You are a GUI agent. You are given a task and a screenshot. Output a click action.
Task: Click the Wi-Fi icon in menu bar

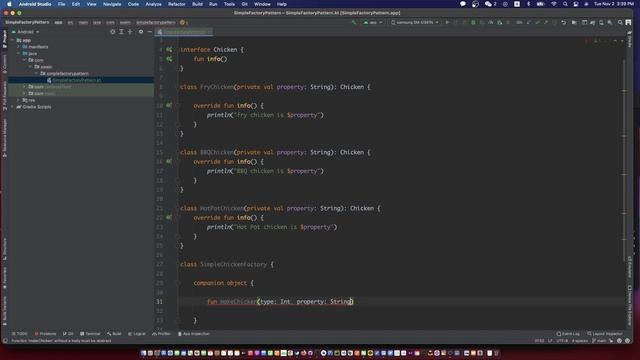[x=554, y=4]
